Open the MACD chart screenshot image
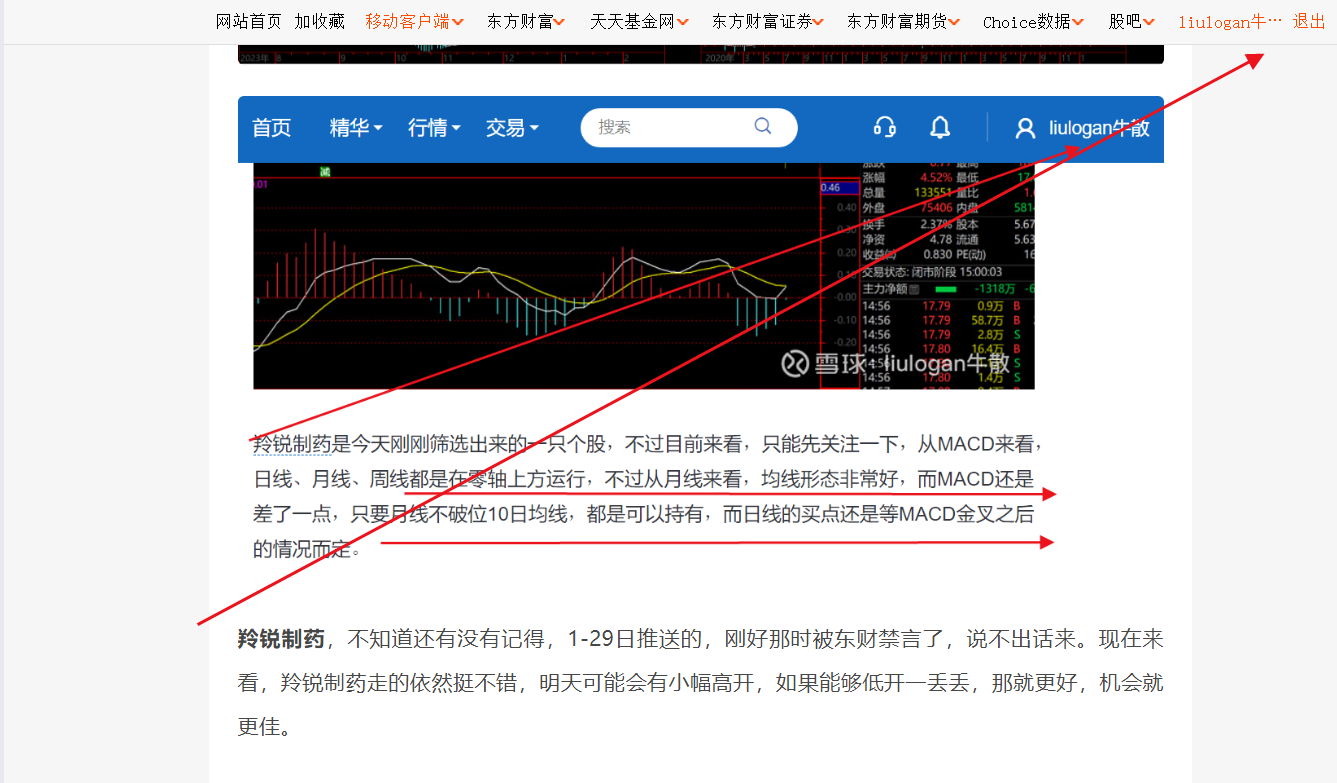Image resolution: width=1337 pixels, height=783 pixels. (644, 276)
